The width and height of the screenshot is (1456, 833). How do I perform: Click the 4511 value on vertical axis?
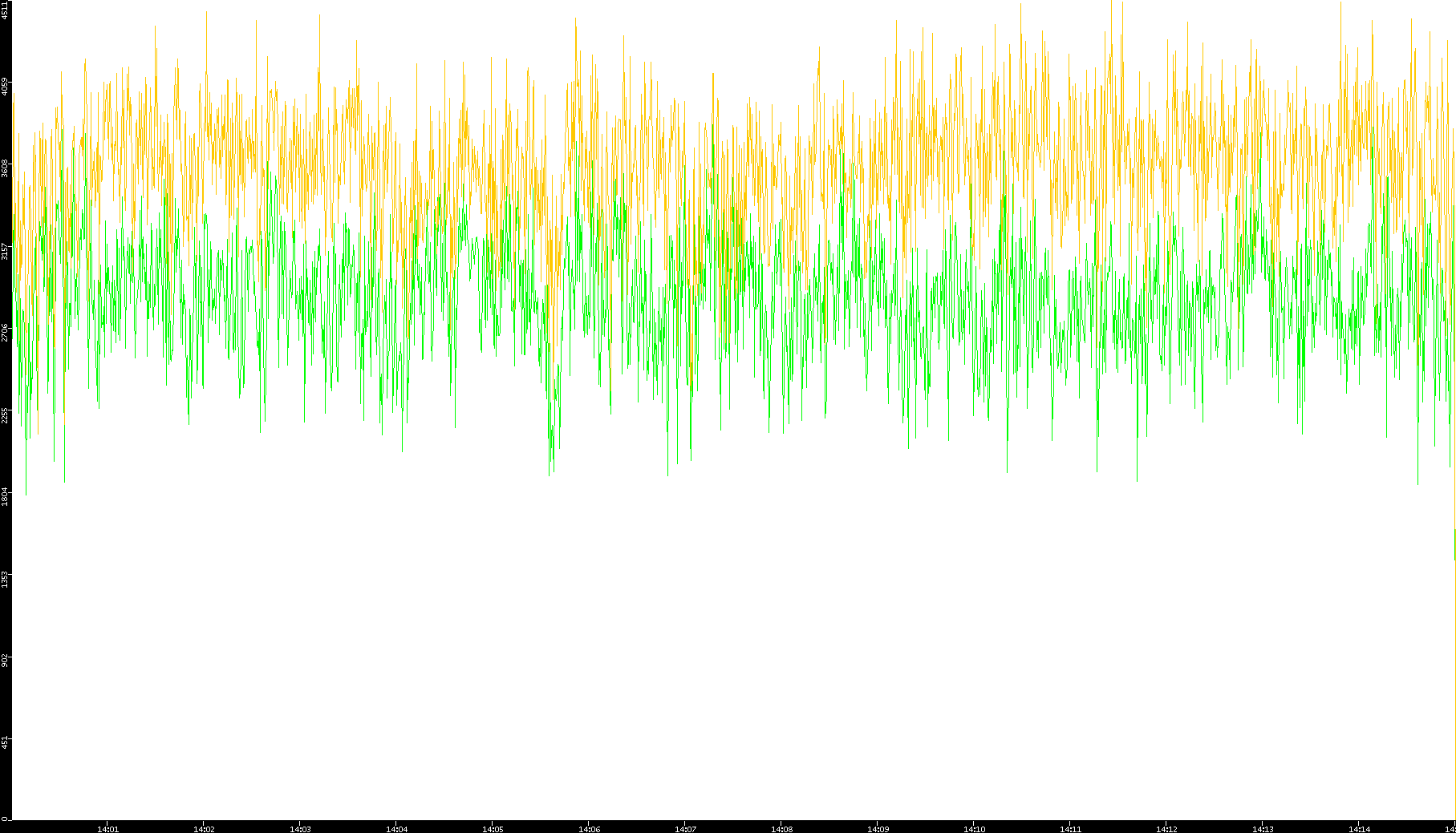pyautogui.click(x=6, y=10)
